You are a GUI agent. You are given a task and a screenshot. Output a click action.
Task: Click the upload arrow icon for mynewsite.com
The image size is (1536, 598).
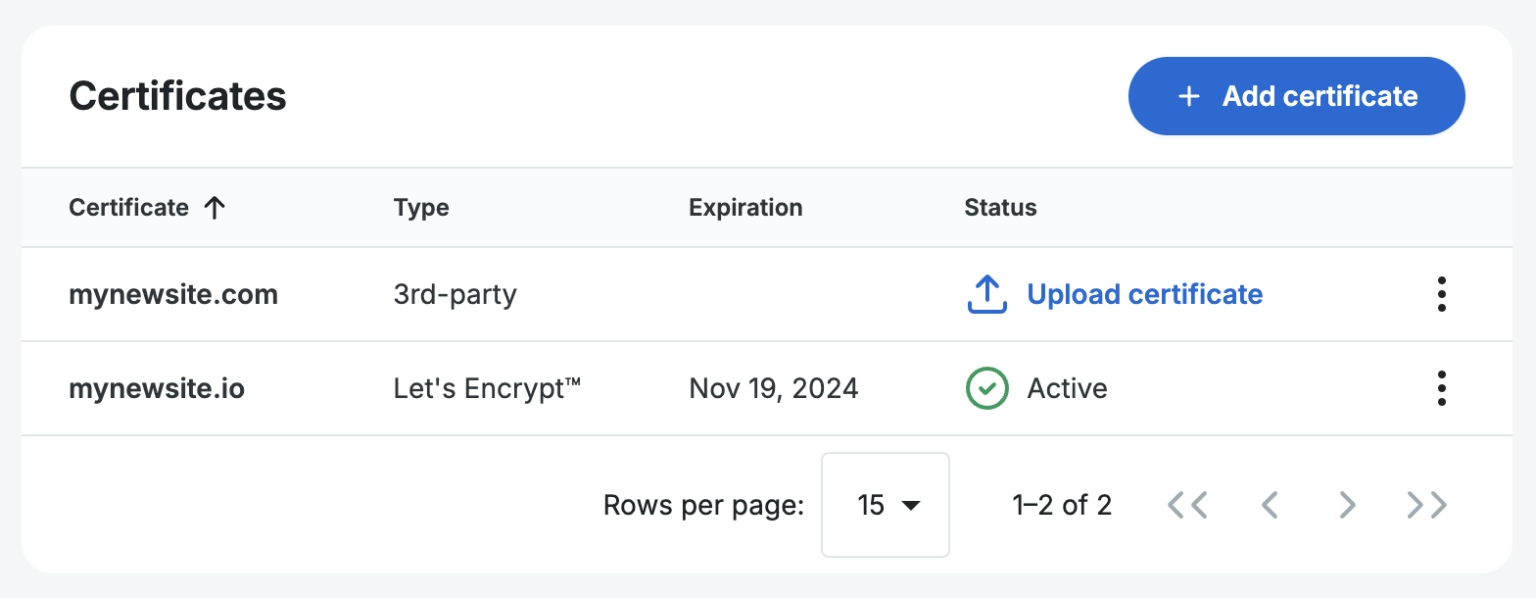tap(986, 294)
